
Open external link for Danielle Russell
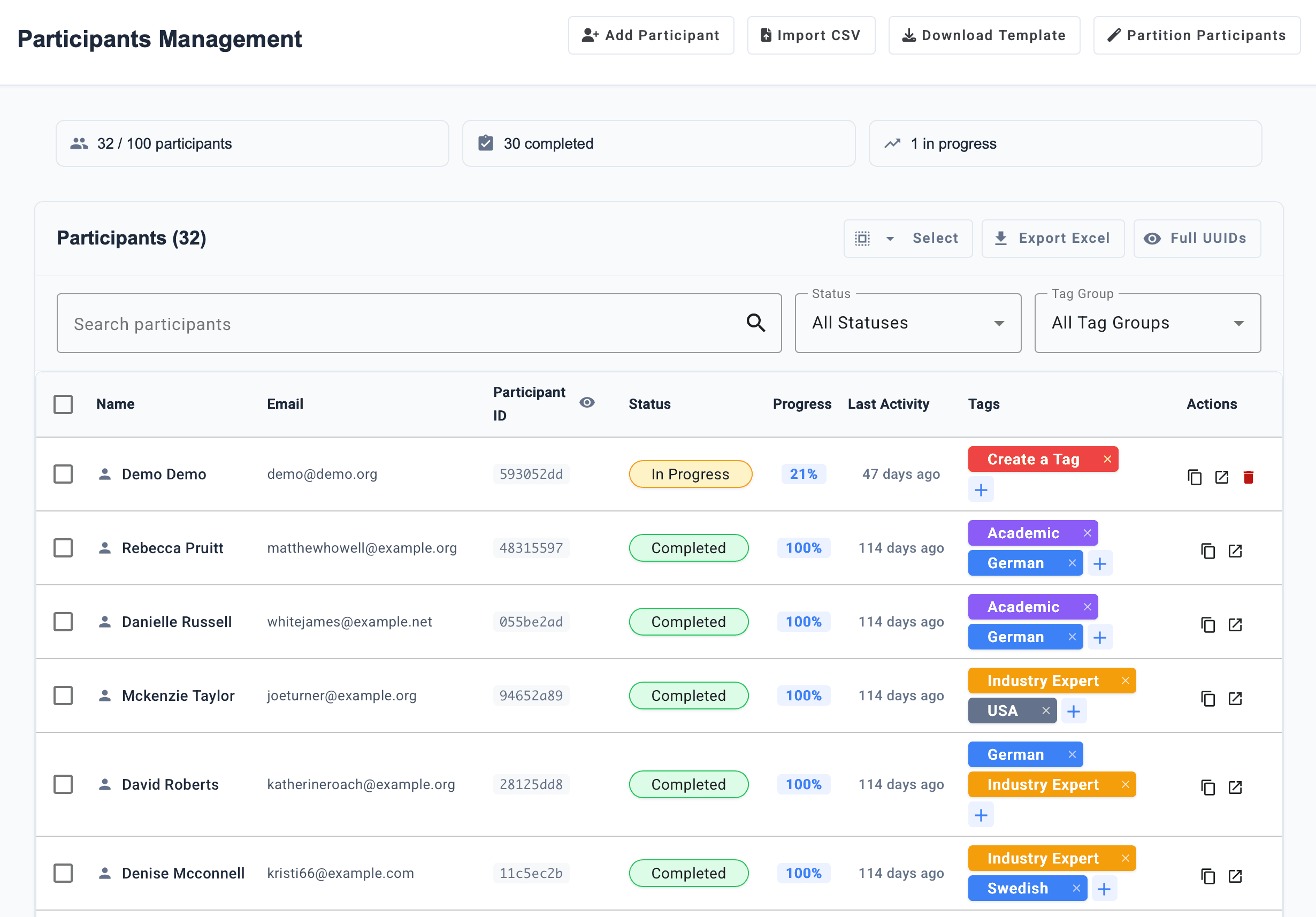1235,625
